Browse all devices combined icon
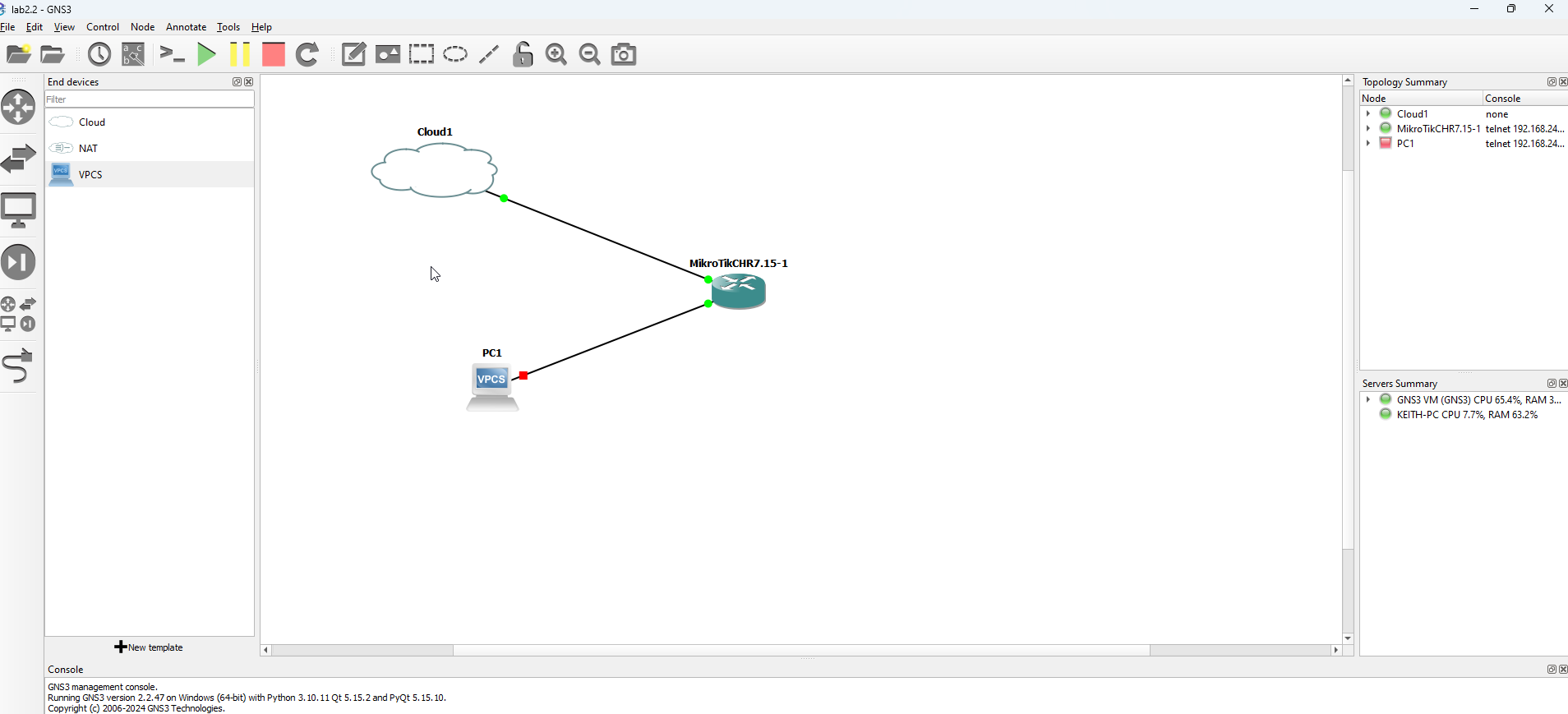 [x=18, y=315]
